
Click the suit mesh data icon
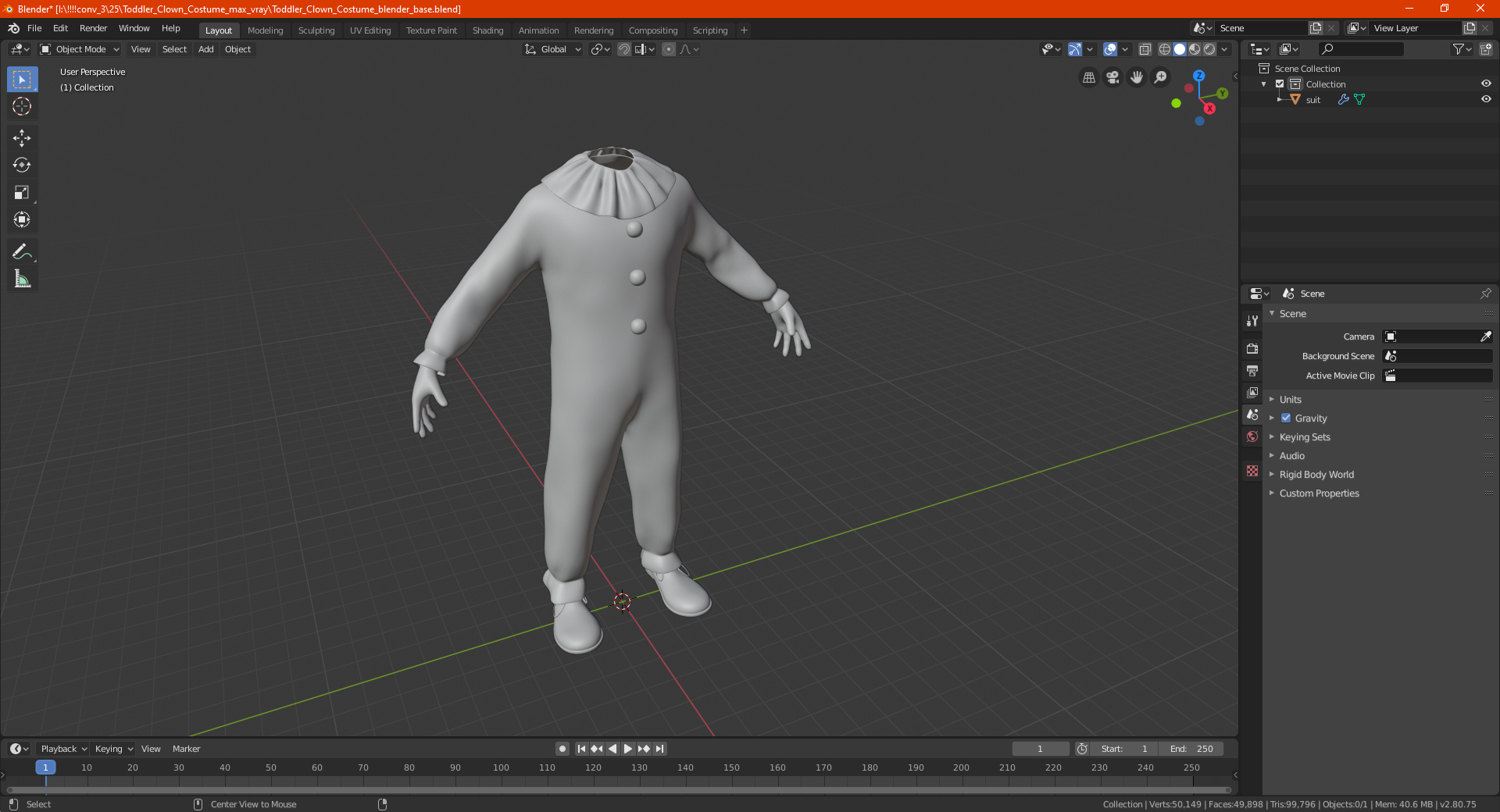tap(1359, 99)
